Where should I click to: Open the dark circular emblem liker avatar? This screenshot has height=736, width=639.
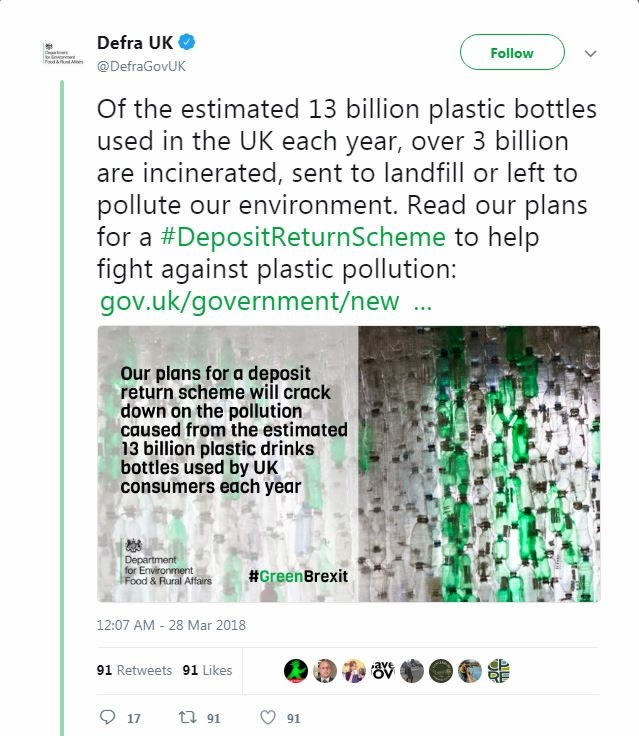pos(441,670)
